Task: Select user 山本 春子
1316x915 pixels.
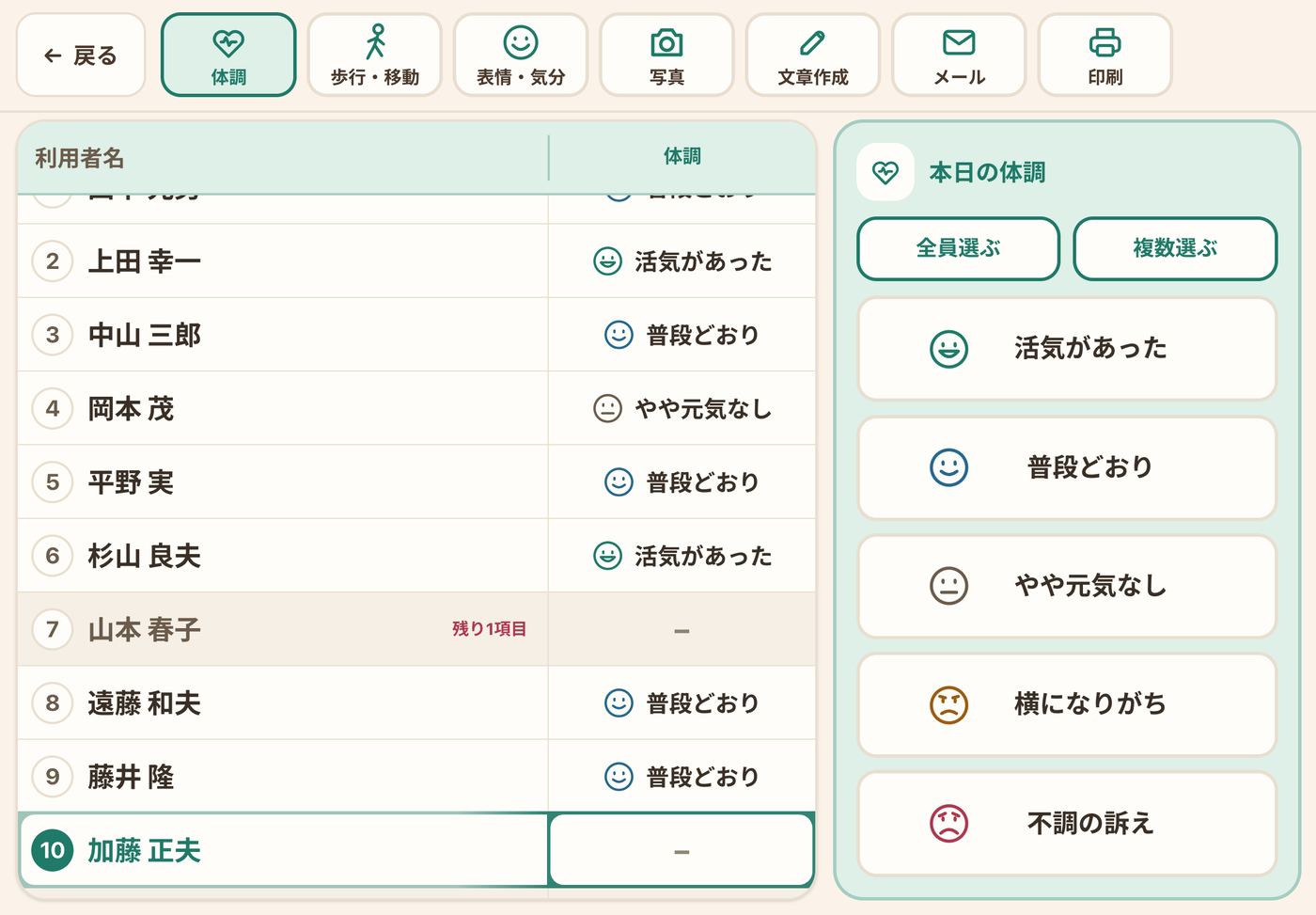Action: point(282,629)
